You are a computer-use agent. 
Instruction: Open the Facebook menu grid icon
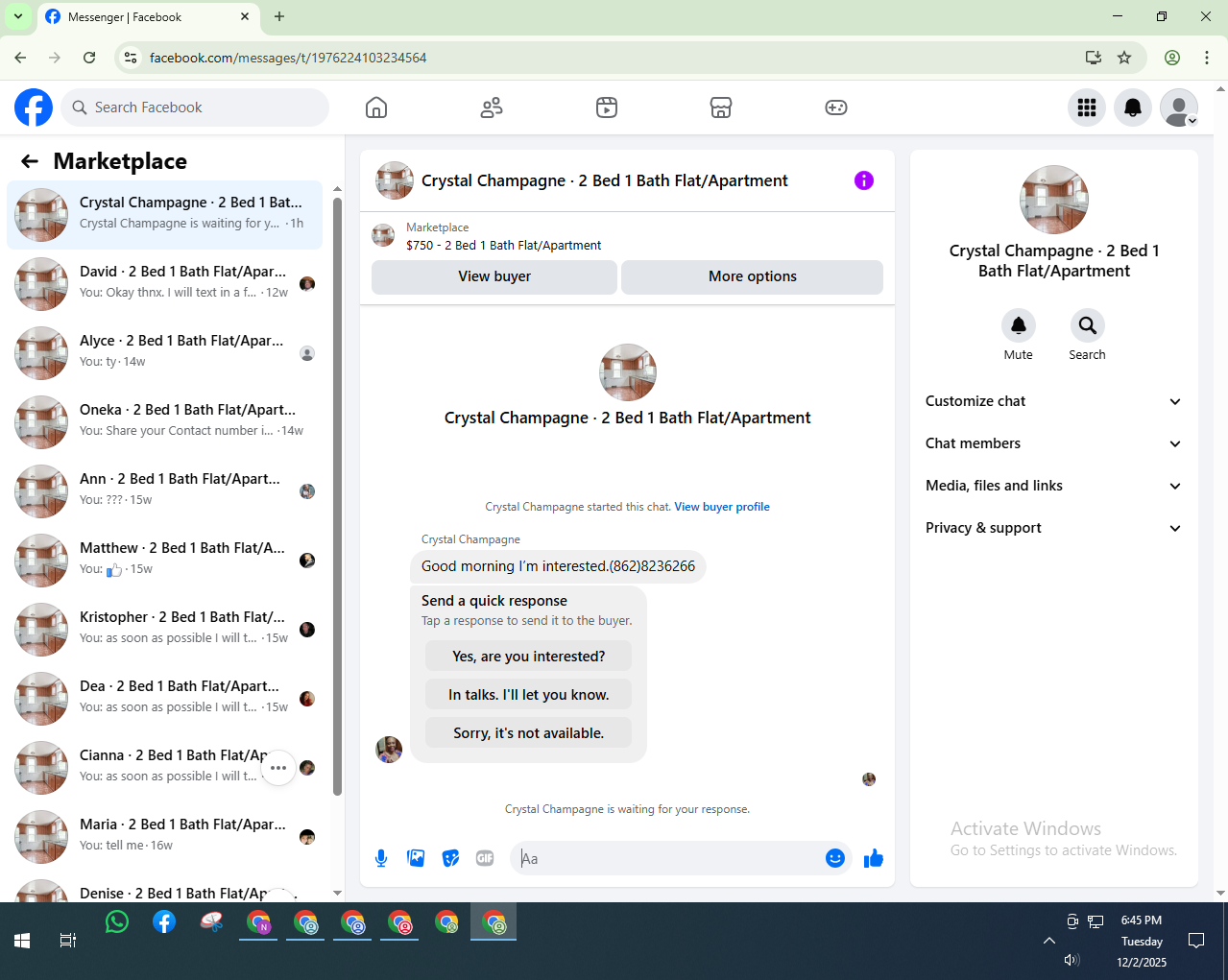1087,108
